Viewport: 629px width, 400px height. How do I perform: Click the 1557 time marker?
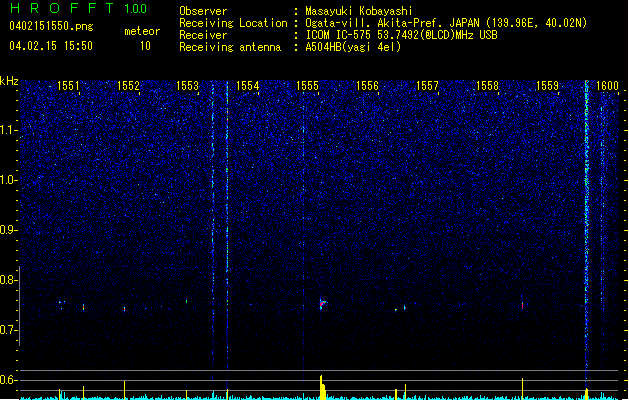coord(427,86)
